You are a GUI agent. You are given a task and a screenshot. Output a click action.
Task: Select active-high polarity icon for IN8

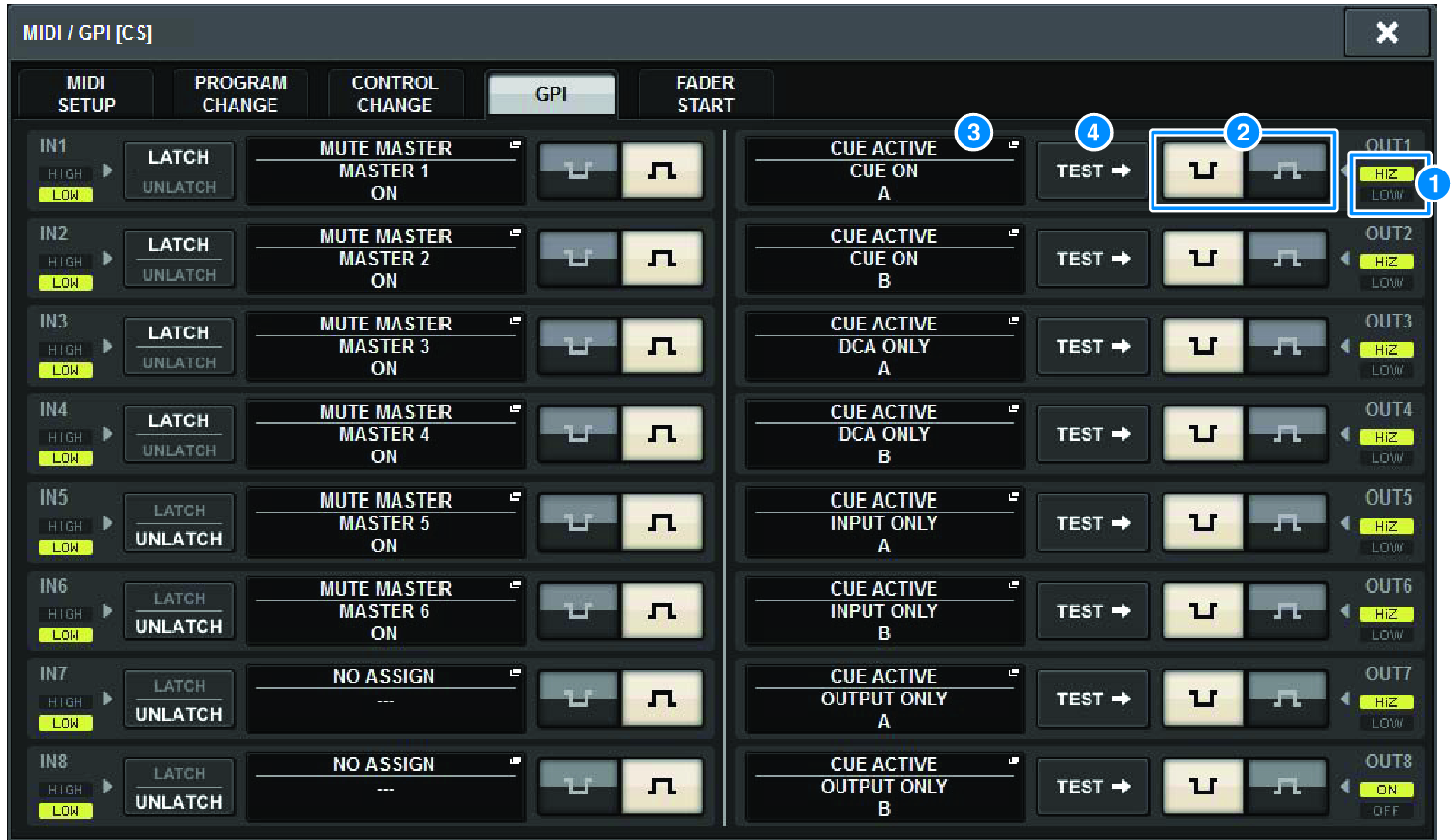662,787
